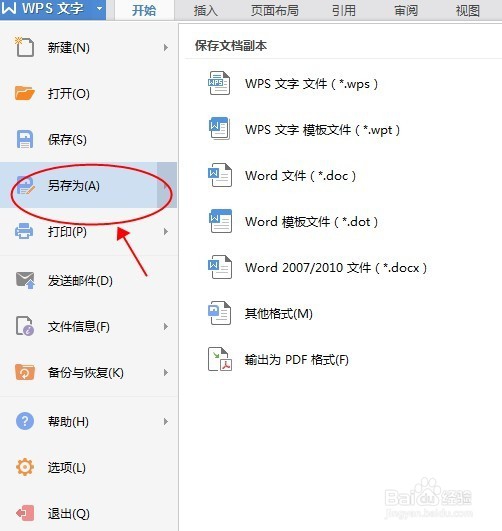Save as Word 文件 (*.doc)
The height and width of the screenshot is (531, 502).
tap(300, 175)
